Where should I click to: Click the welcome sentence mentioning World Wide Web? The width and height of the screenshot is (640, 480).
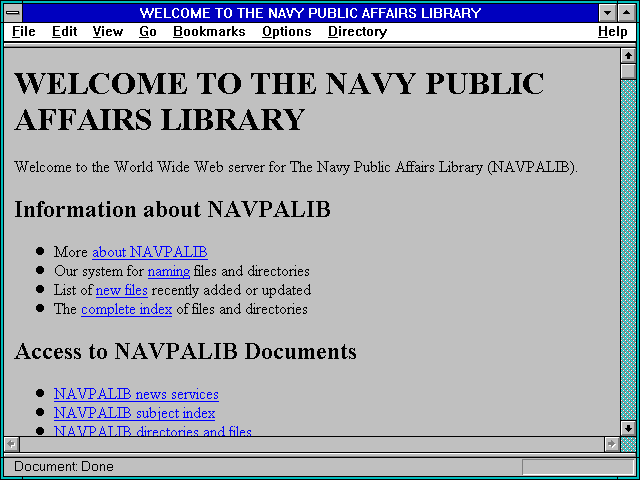coord(296,167)
